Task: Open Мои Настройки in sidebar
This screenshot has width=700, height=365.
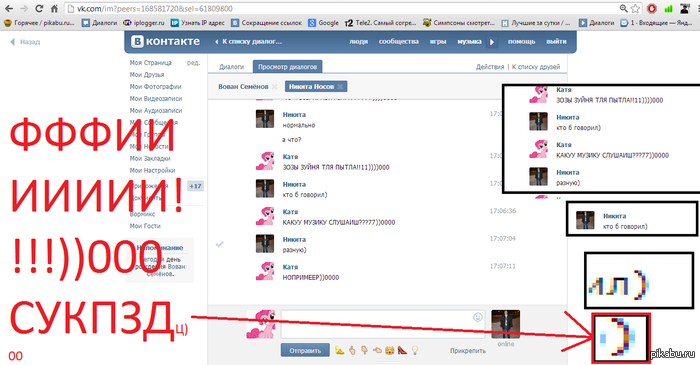Action: pos(152,170)
